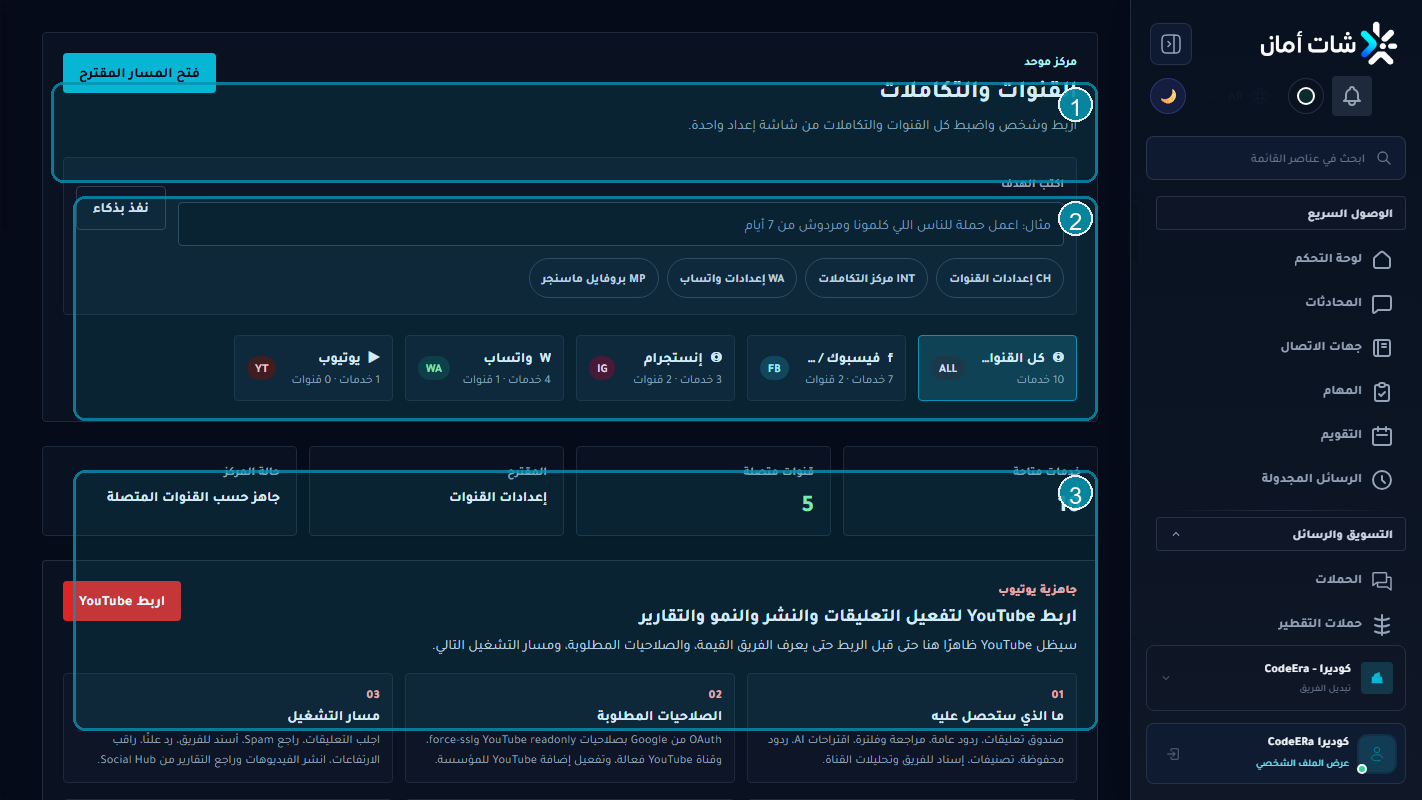
Task: Click فتح المسار المقترح button
Action: 139,73
